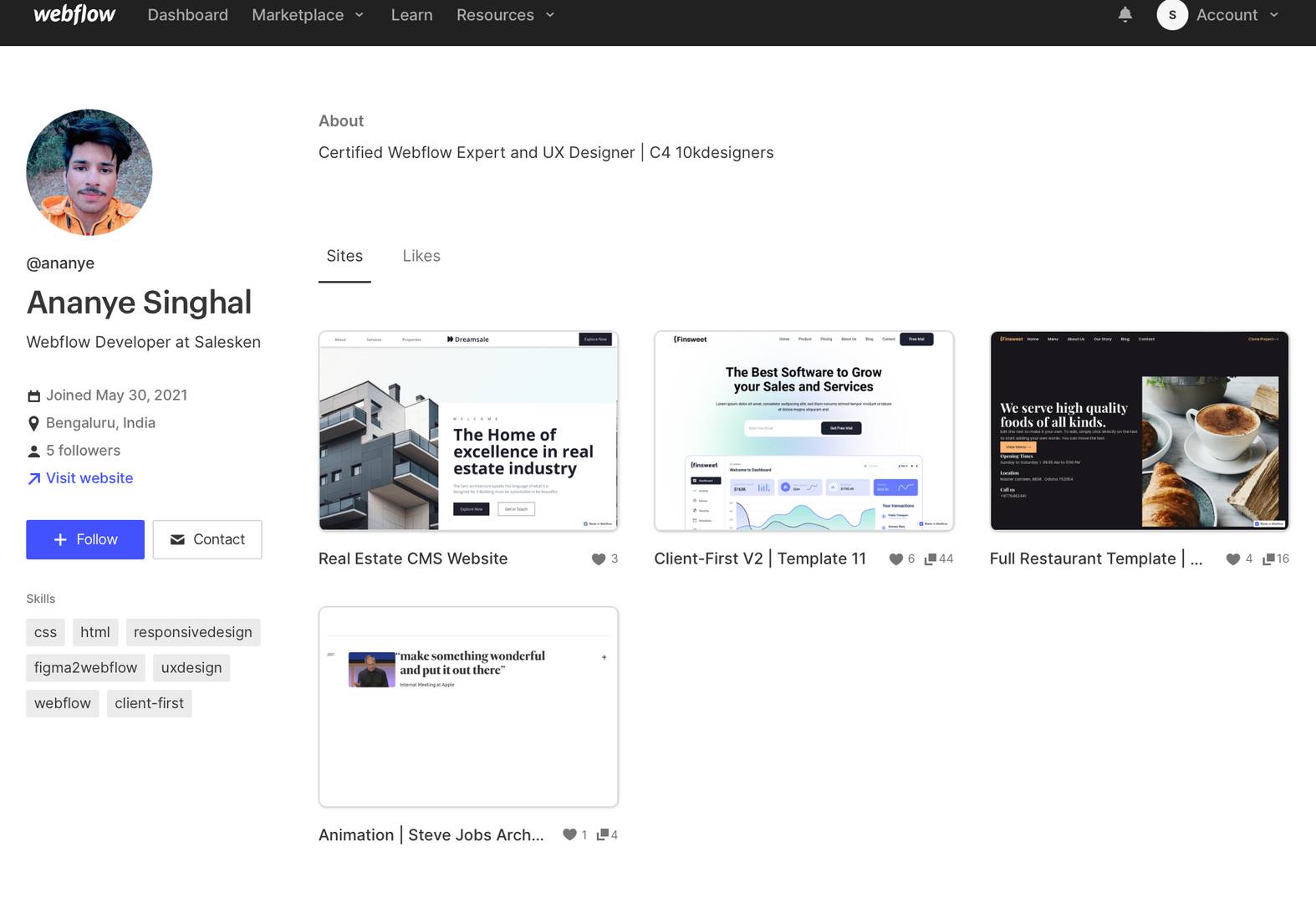Click clone icon on Animation Steve Jobs site
1316x903 pixels.
[x=602, y=834]
